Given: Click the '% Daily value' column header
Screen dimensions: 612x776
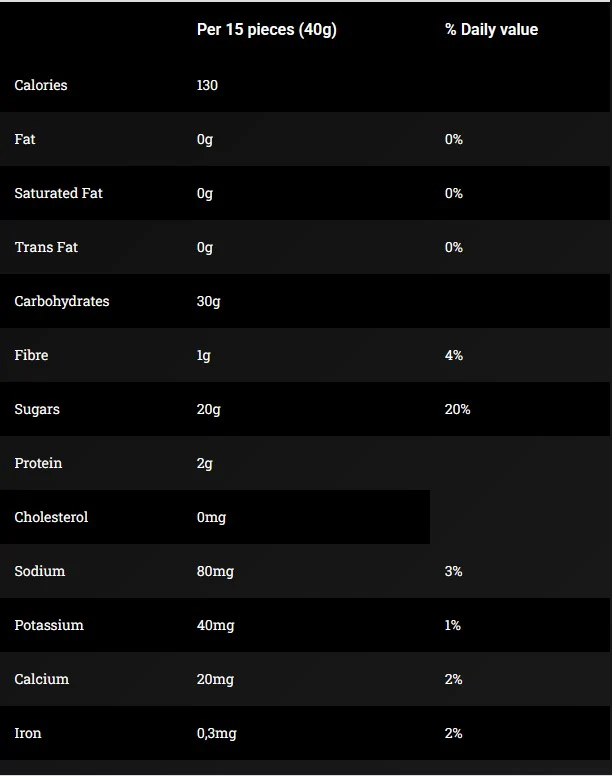Looking at the screenshot, I should click(491, 30).
